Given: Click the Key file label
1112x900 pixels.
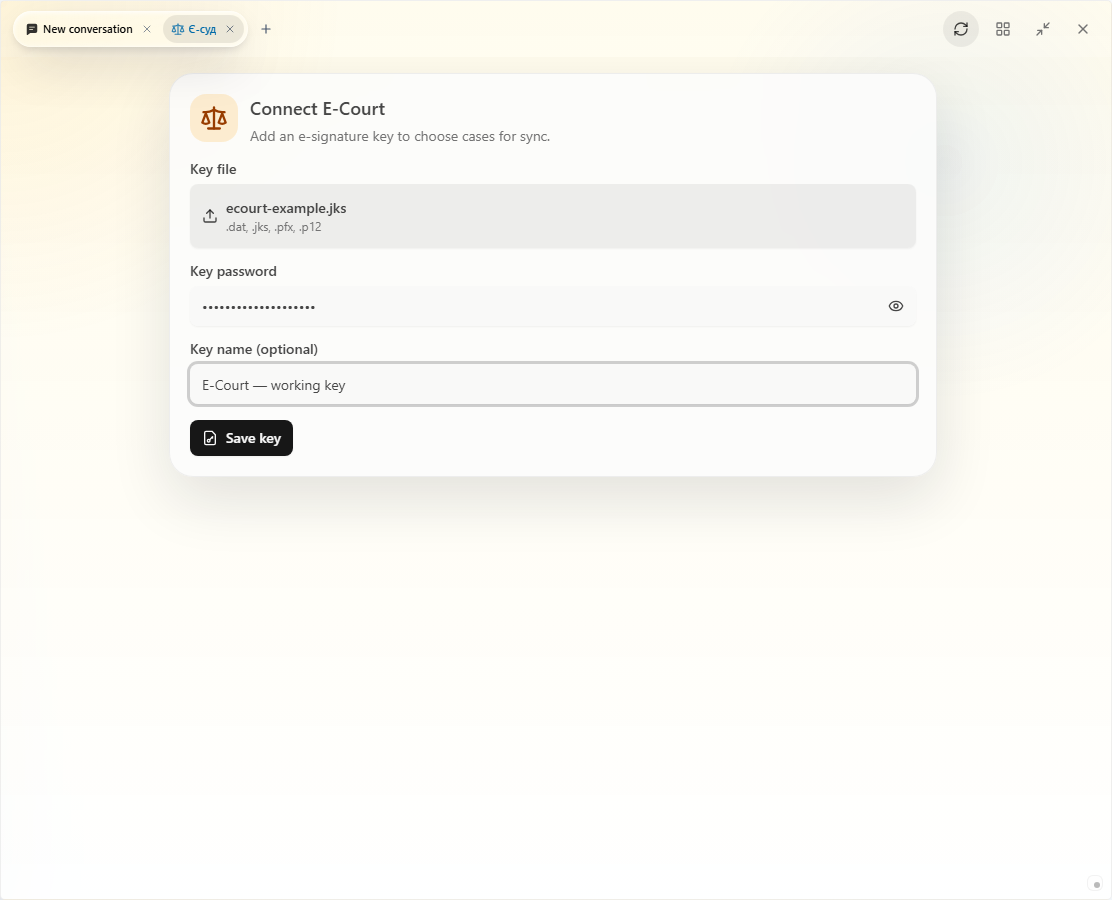Looking at the screenshot, I should (x=213, y=170).
